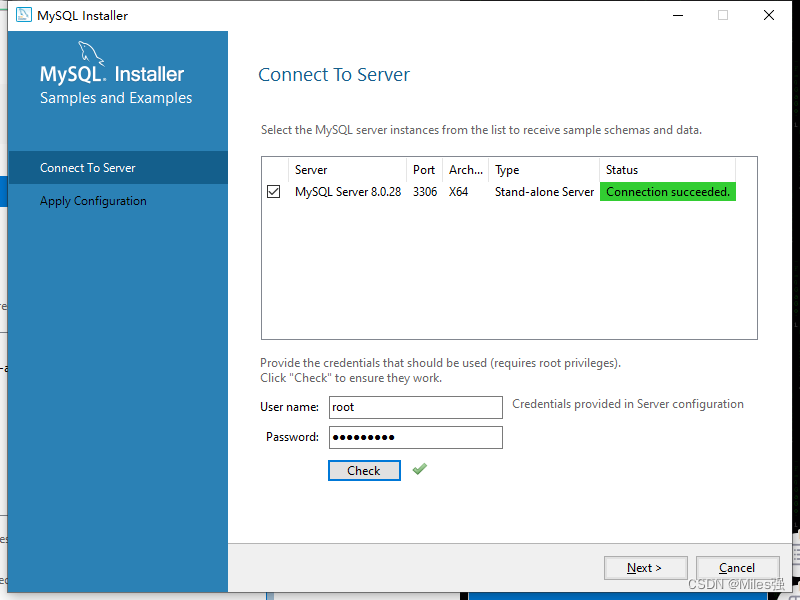Click the Stand-alone Server type cell
The height and width of the screenshot is (600, 800).
point(544,192)
